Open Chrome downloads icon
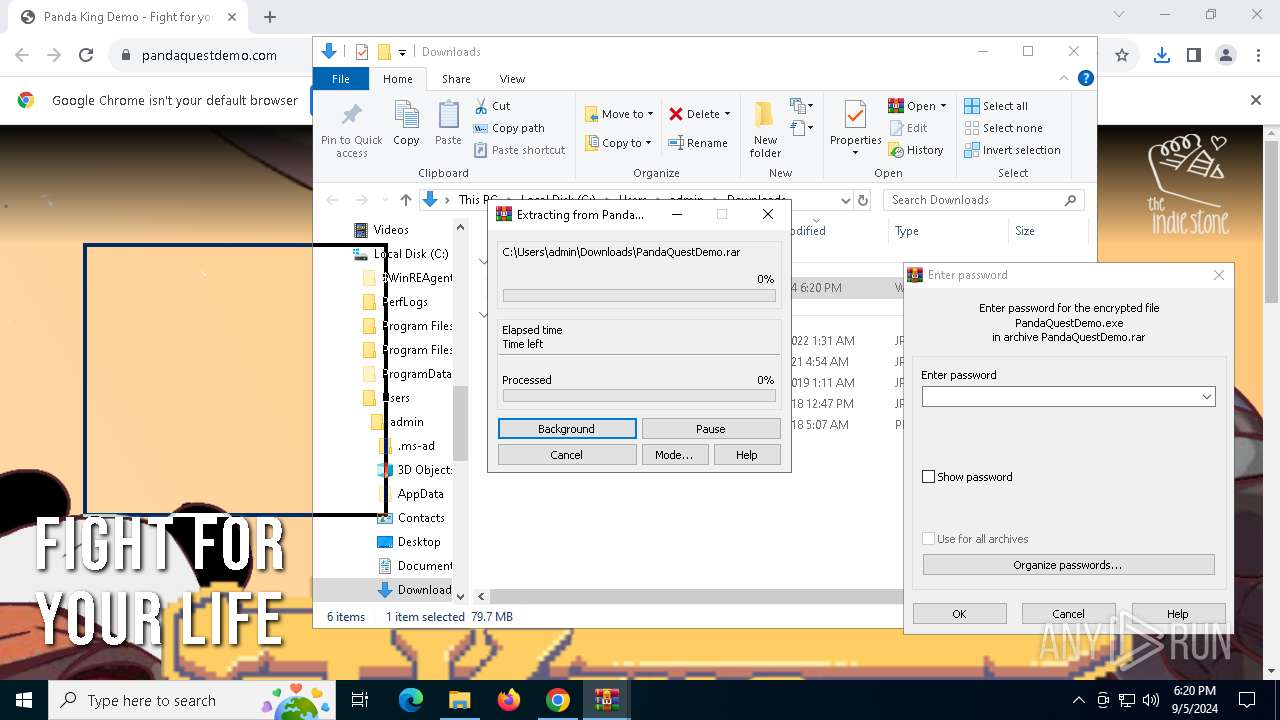This screenshot has width=1280, height=720. point(1161,55)
